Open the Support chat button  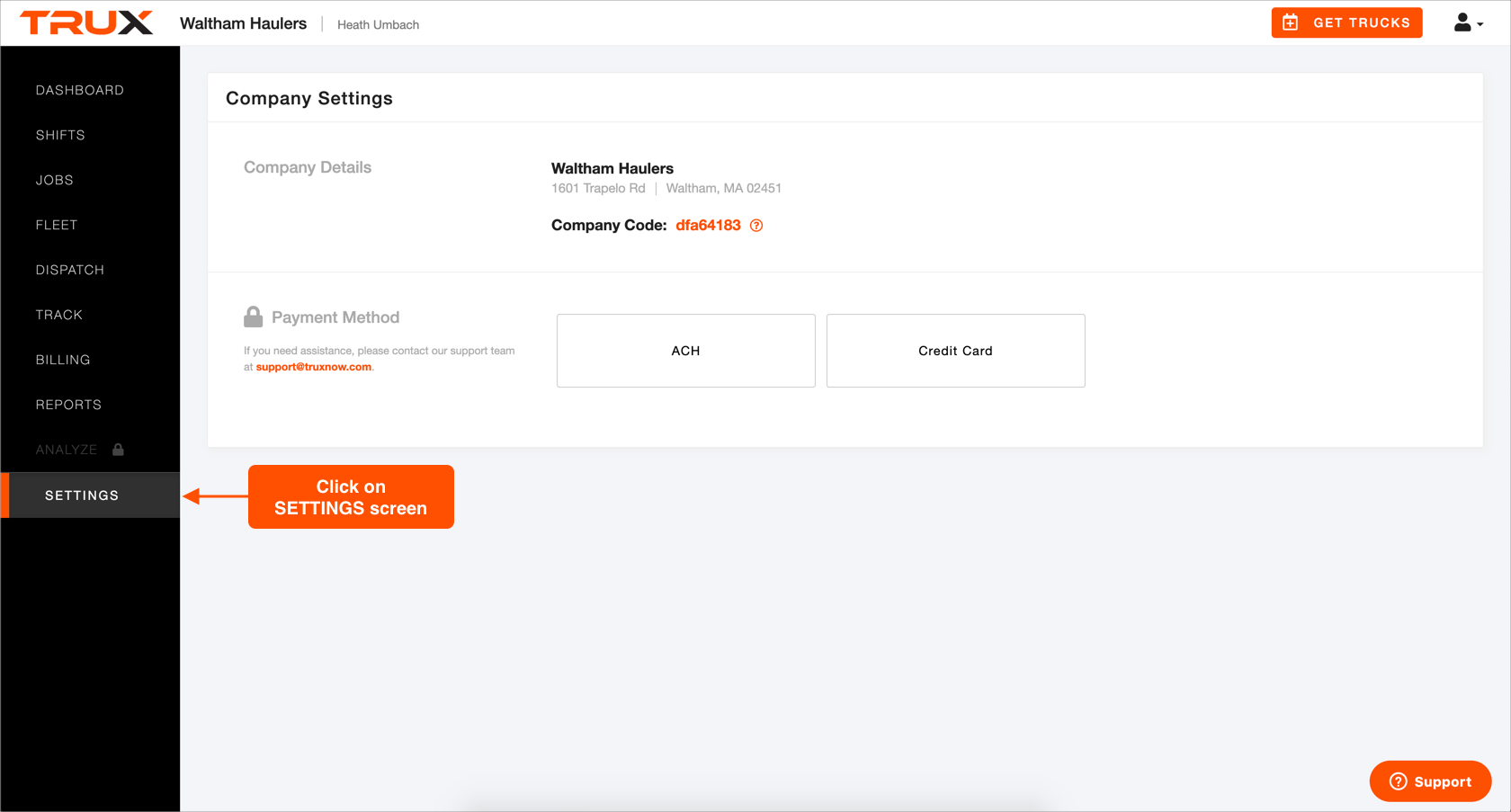pos(1430,781)
